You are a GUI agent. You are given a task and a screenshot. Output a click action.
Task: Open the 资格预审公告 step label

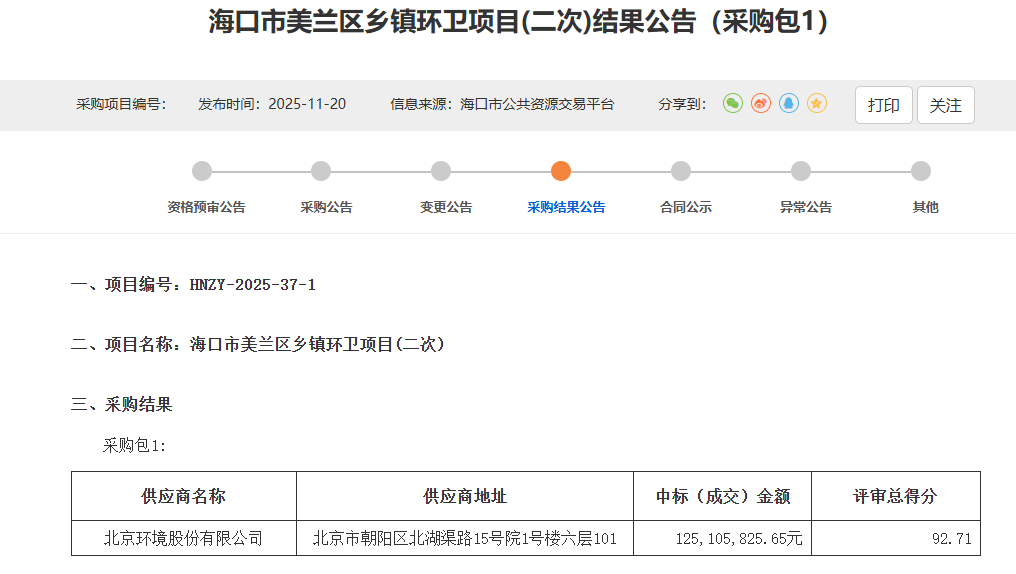click(x=206, y=208)
